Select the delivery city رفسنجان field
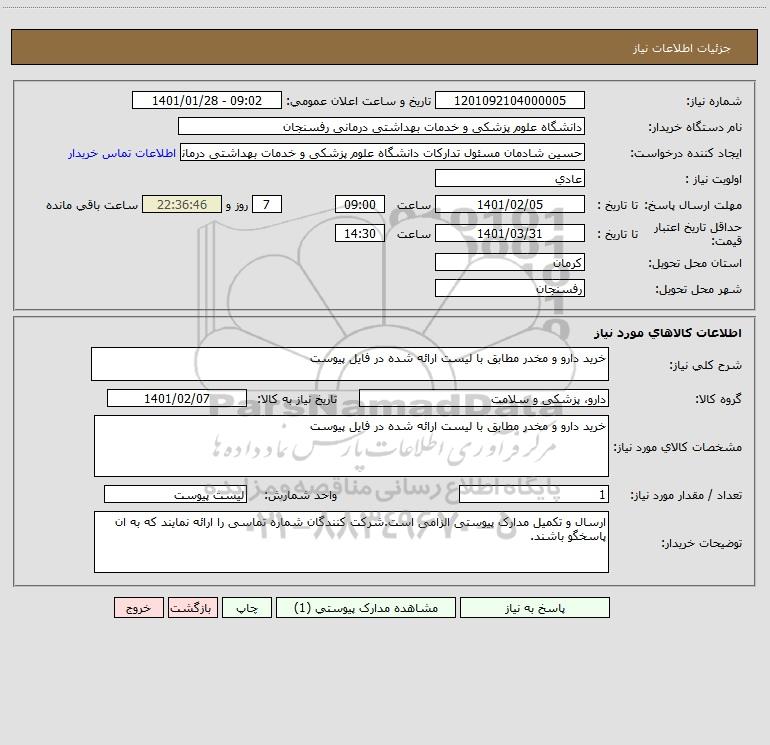Screen dimensions: 770x745 tap(510, 288)
